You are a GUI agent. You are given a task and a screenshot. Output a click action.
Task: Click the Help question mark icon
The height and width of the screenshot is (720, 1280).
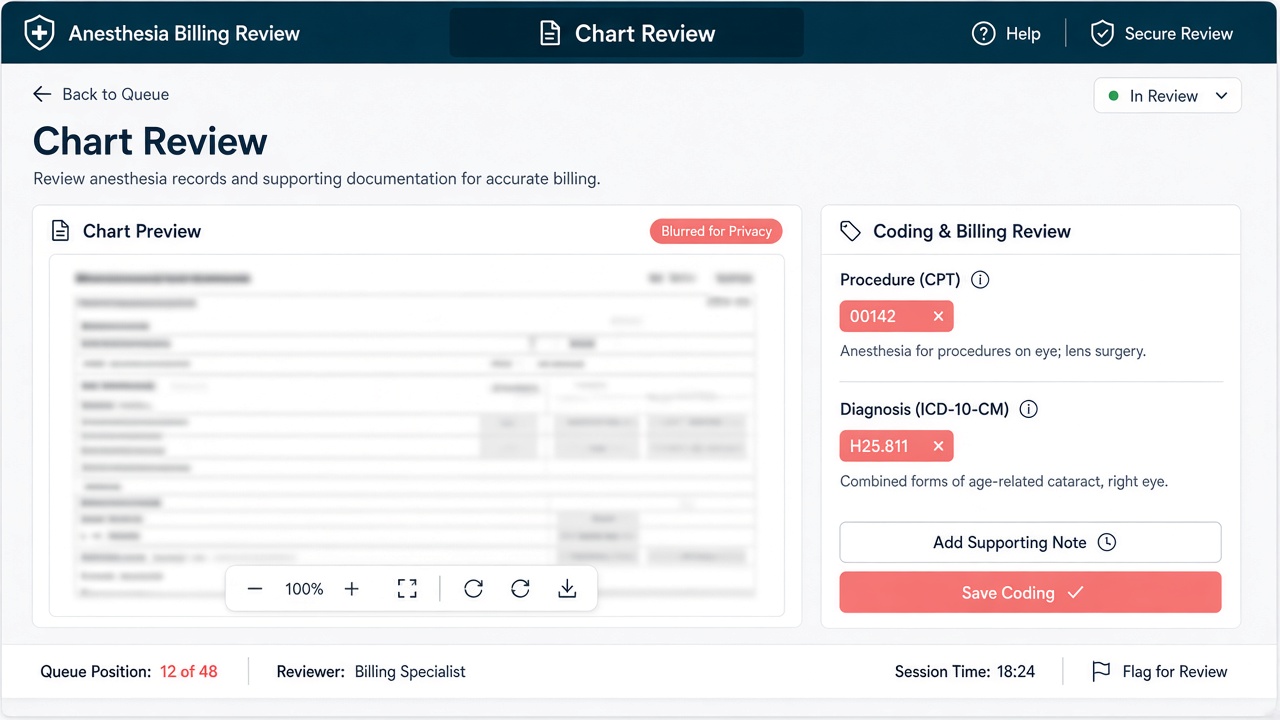tap(984, 33)
